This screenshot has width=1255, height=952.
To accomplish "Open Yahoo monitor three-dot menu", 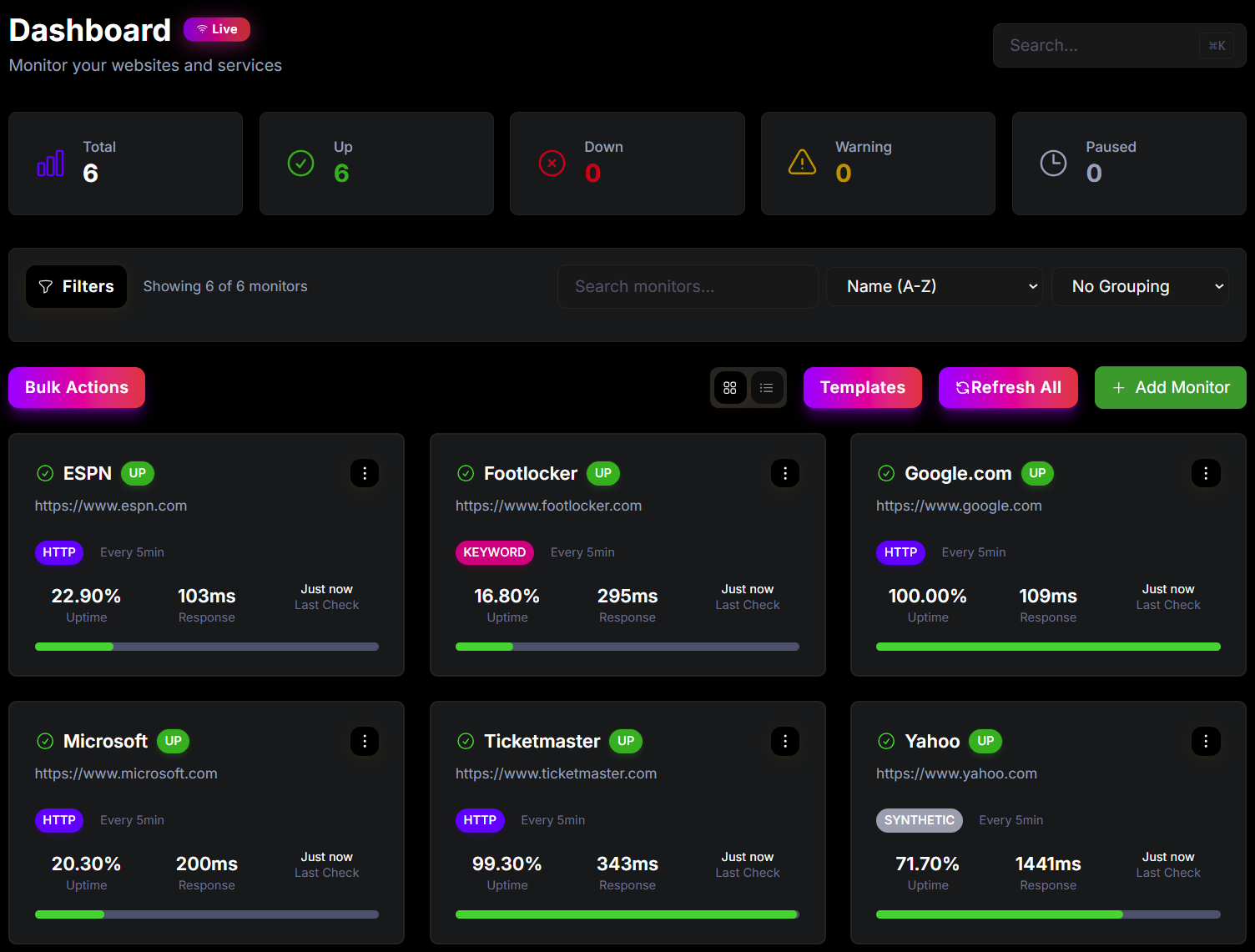I will (x=1206, y=741).
